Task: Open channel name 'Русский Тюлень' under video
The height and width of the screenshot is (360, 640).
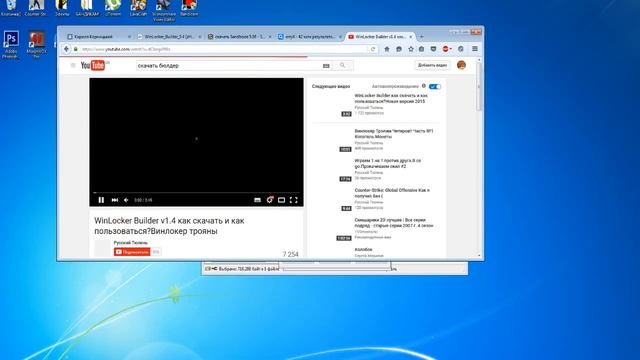Action: coord(131,243)
